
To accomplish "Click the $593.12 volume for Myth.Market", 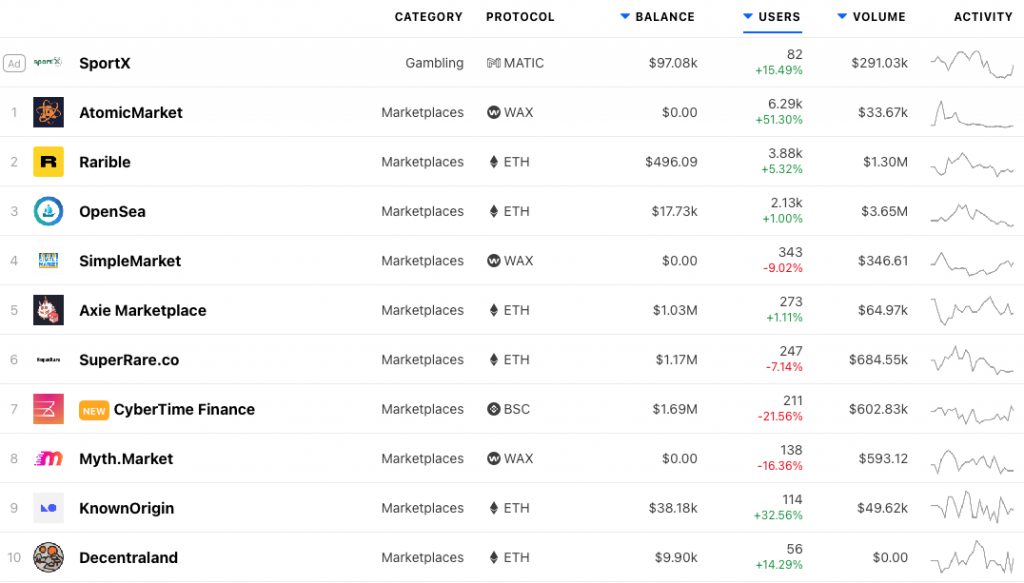I will 883,459.
